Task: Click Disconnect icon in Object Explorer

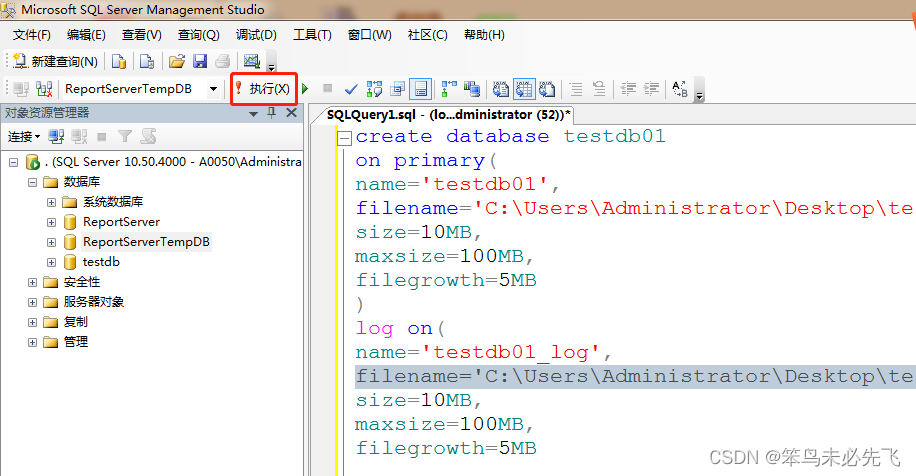Action: click(x=79, y=137)
